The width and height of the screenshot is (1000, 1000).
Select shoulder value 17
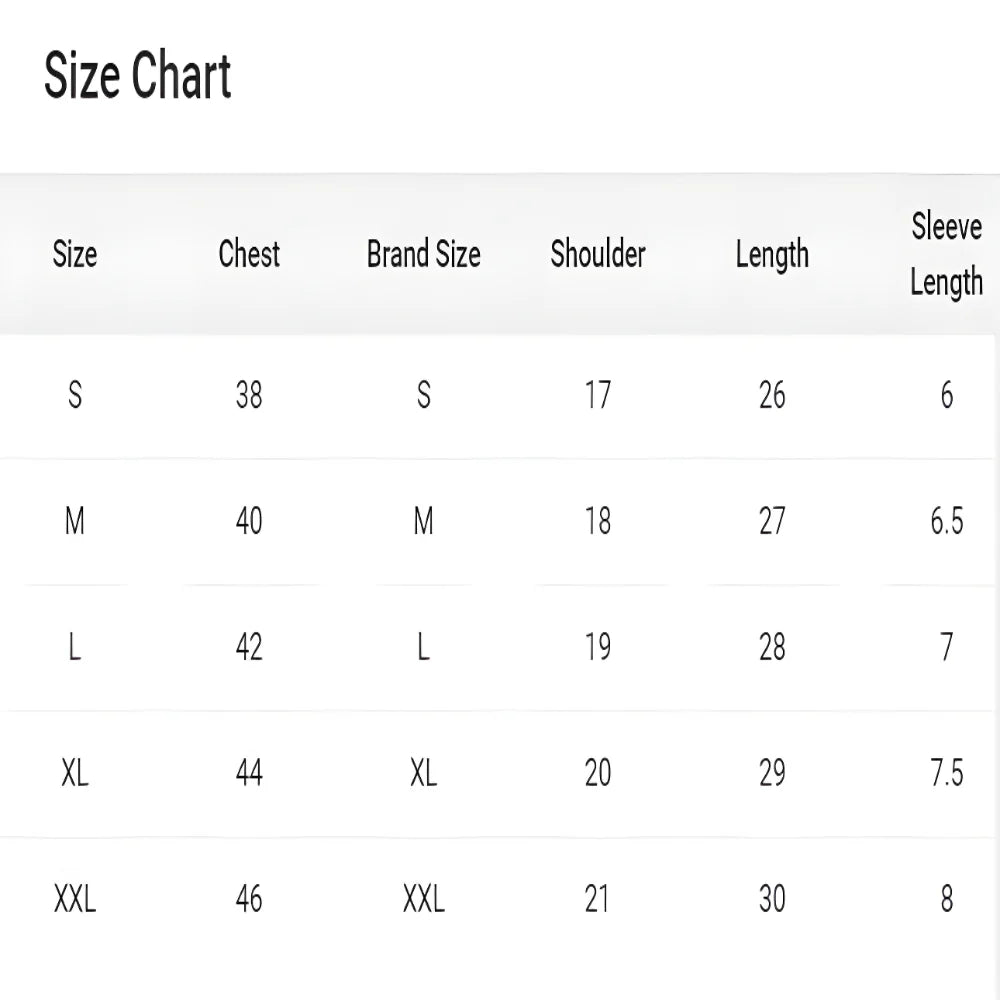[598, 396]
